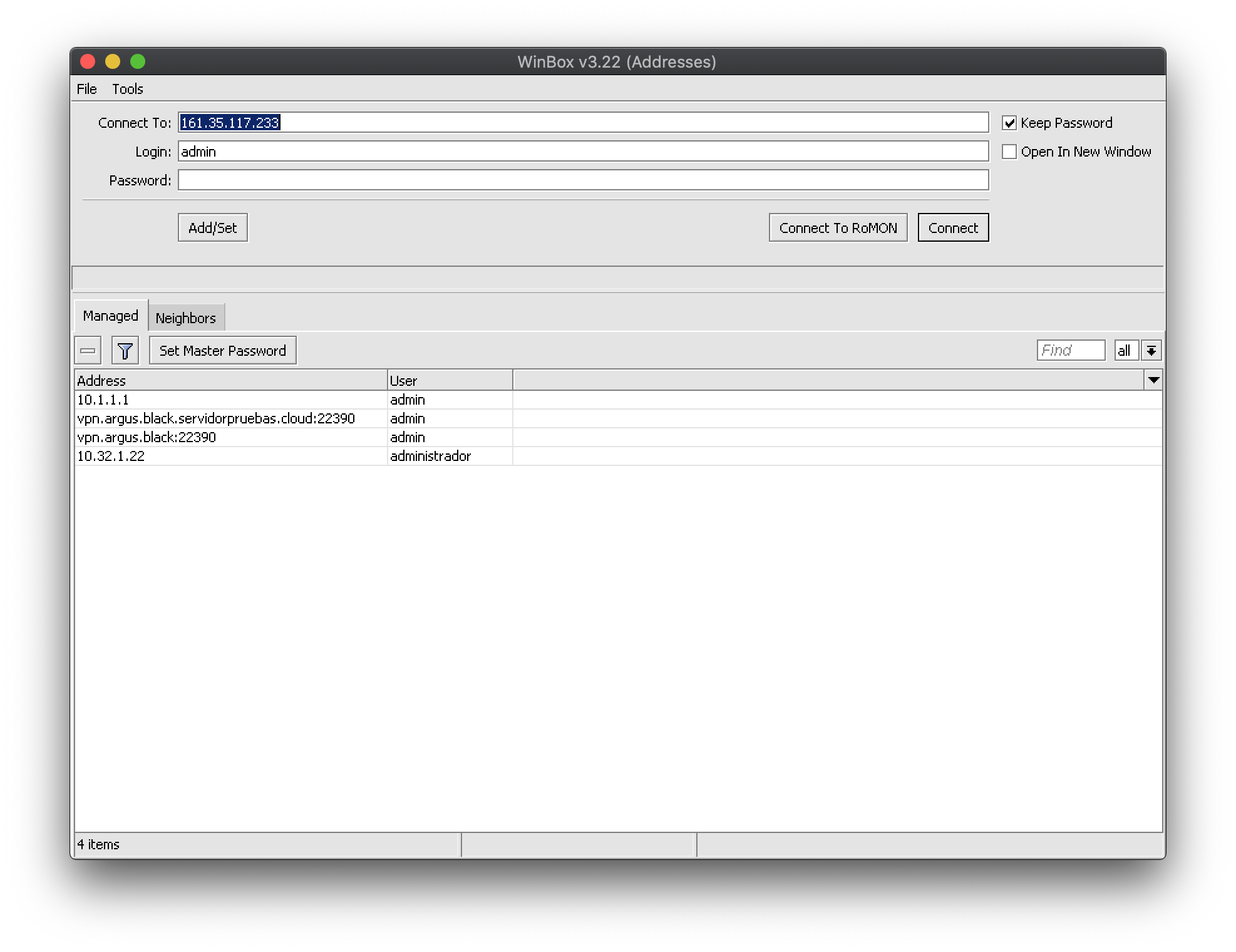Sort by the Address column header
The image size is (1236, 952).
pos(230,380)
